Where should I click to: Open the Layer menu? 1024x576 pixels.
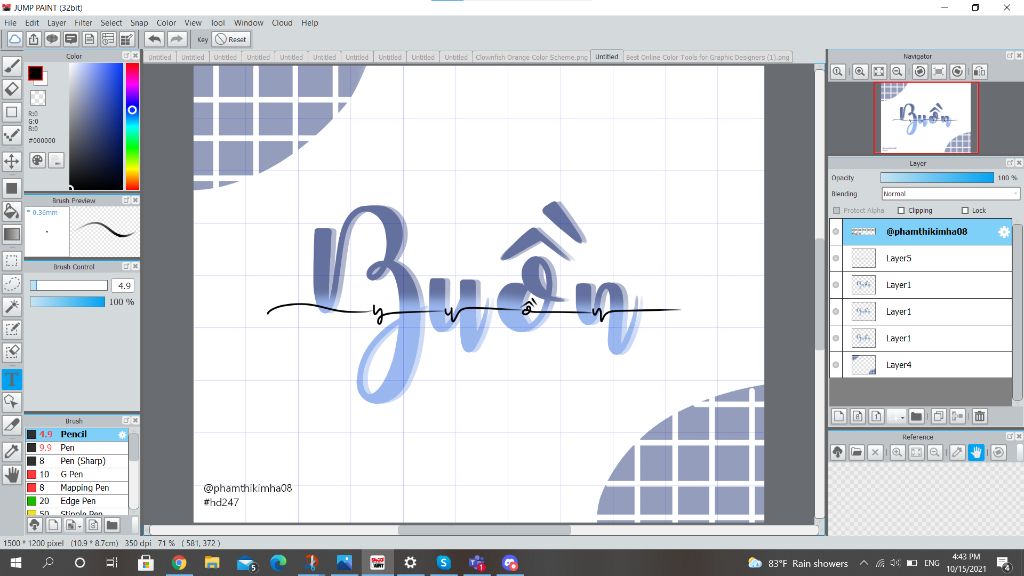[x=57, y=23]
